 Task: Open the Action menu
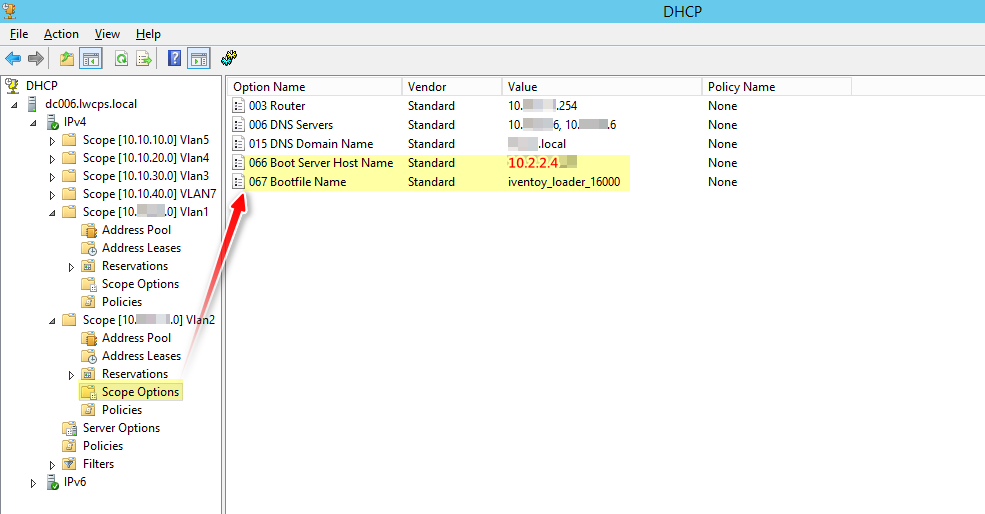click(x=61, y=34)
